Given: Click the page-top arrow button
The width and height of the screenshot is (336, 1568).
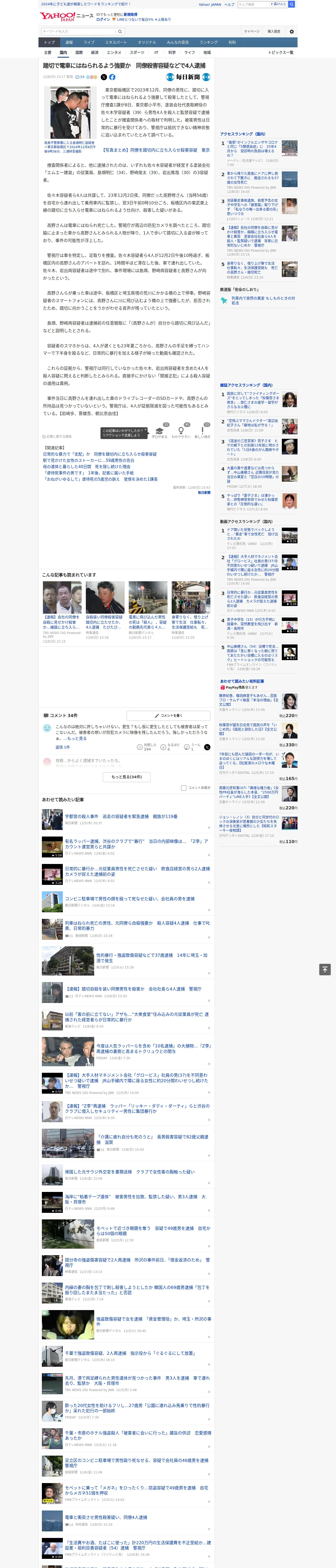Looking at the screenshot, I should click(x=325, y=969).
